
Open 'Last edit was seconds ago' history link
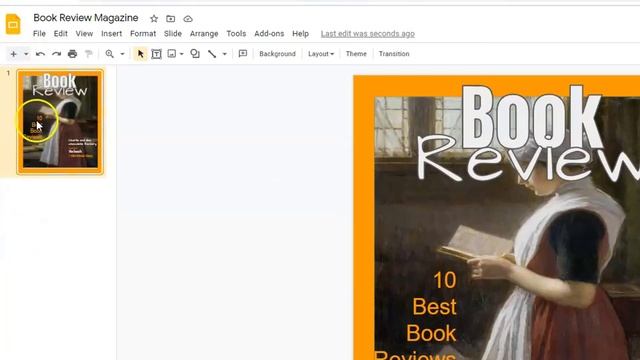click(x=368, y=34)
